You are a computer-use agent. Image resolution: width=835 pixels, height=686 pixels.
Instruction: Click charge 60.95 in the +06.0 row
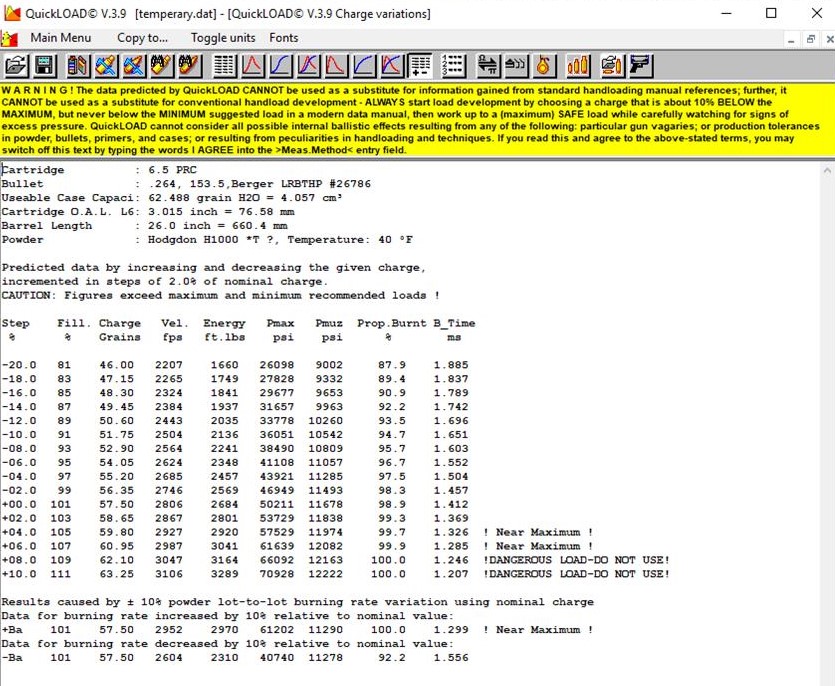(x=116, y=546)
